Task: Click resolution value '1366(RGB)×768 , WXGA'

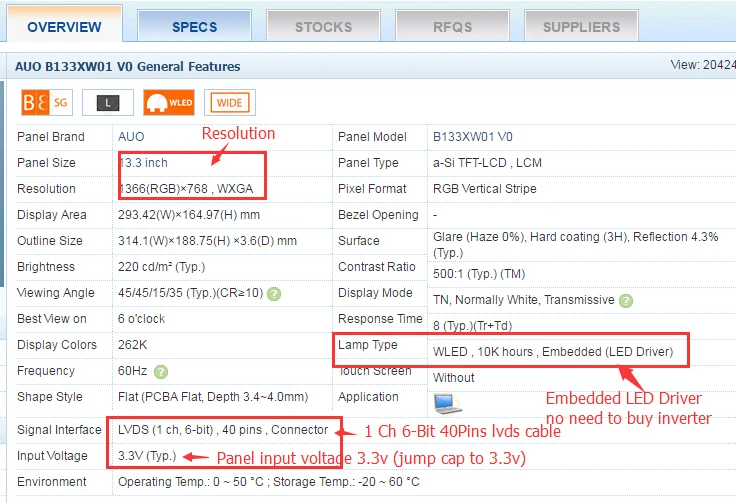Action: click(x=186, y=189)
